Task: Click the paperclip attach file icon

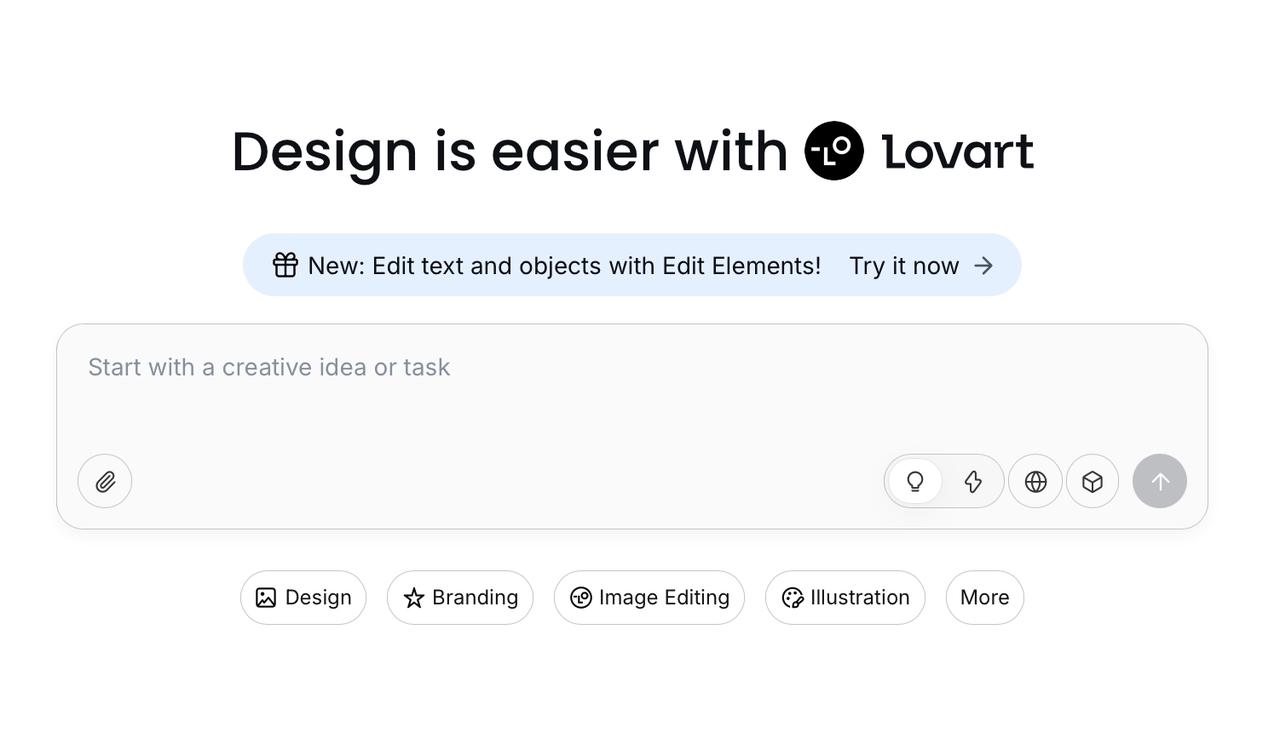Action: (x=105, y=482)
